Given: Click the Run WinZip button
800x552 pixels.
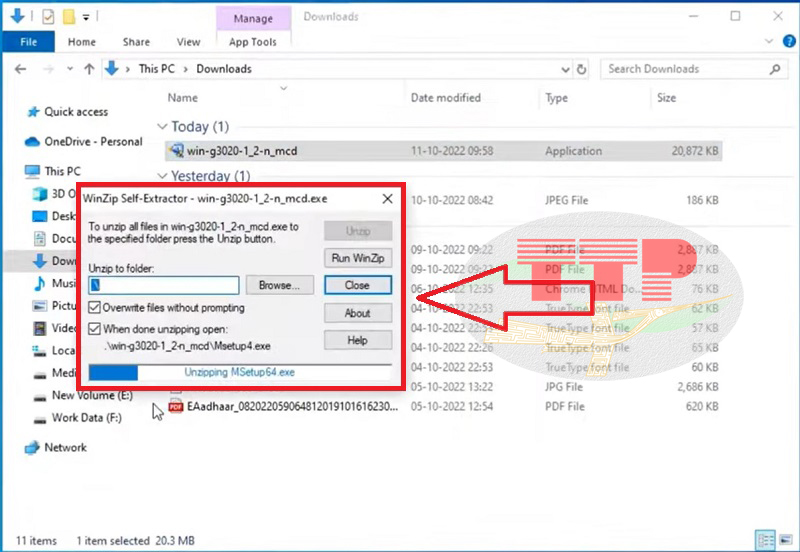Looking at the screenshot, I should pos(358,258).
